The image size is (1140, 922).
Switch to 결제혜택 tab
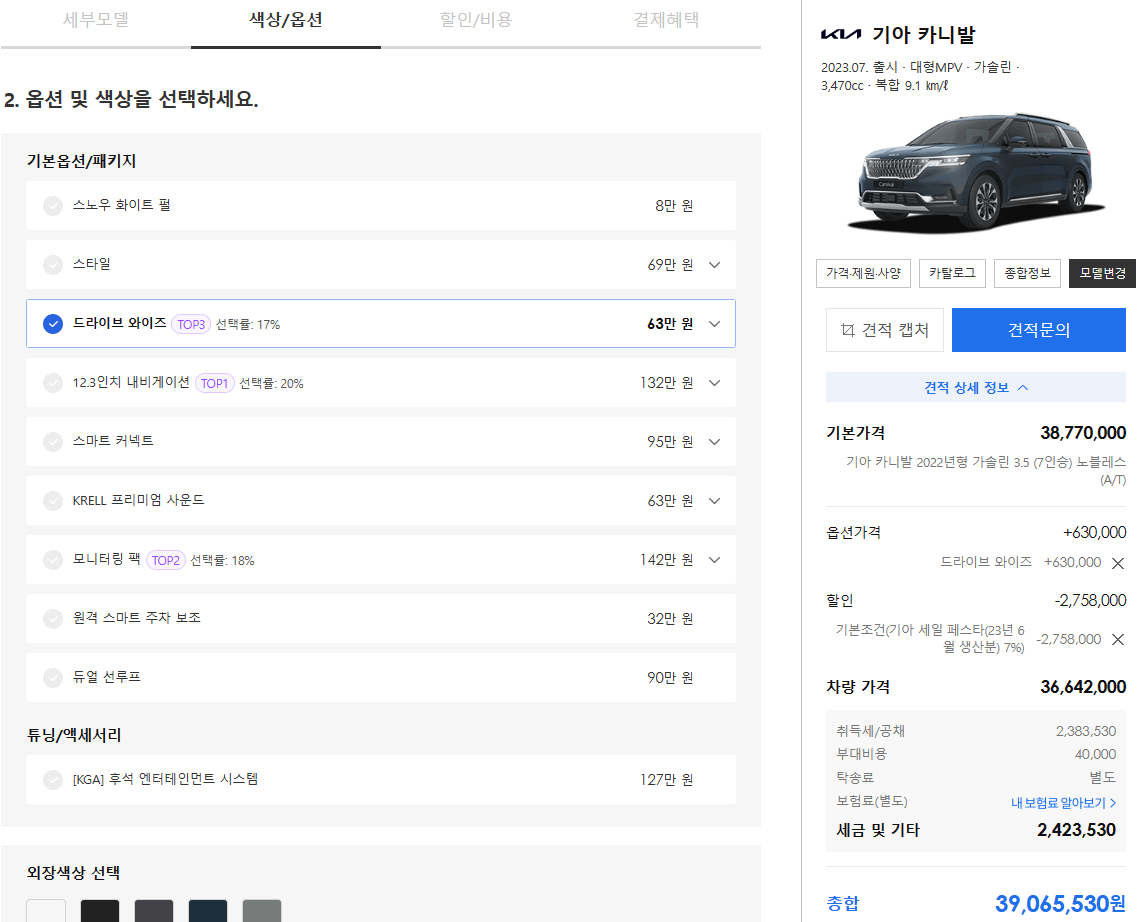[666, 20]
